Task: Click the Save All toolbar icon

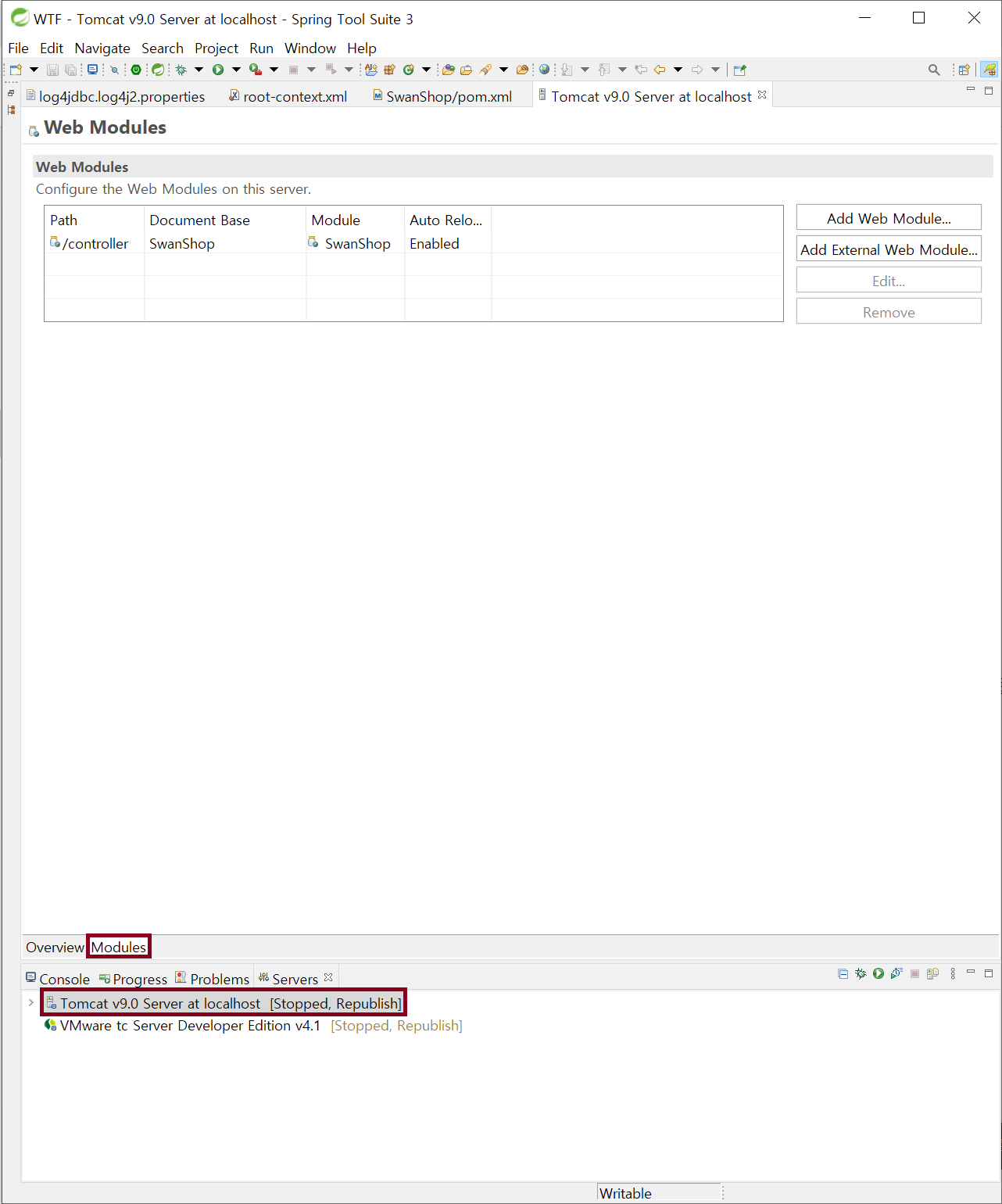Action: [71, 70]
